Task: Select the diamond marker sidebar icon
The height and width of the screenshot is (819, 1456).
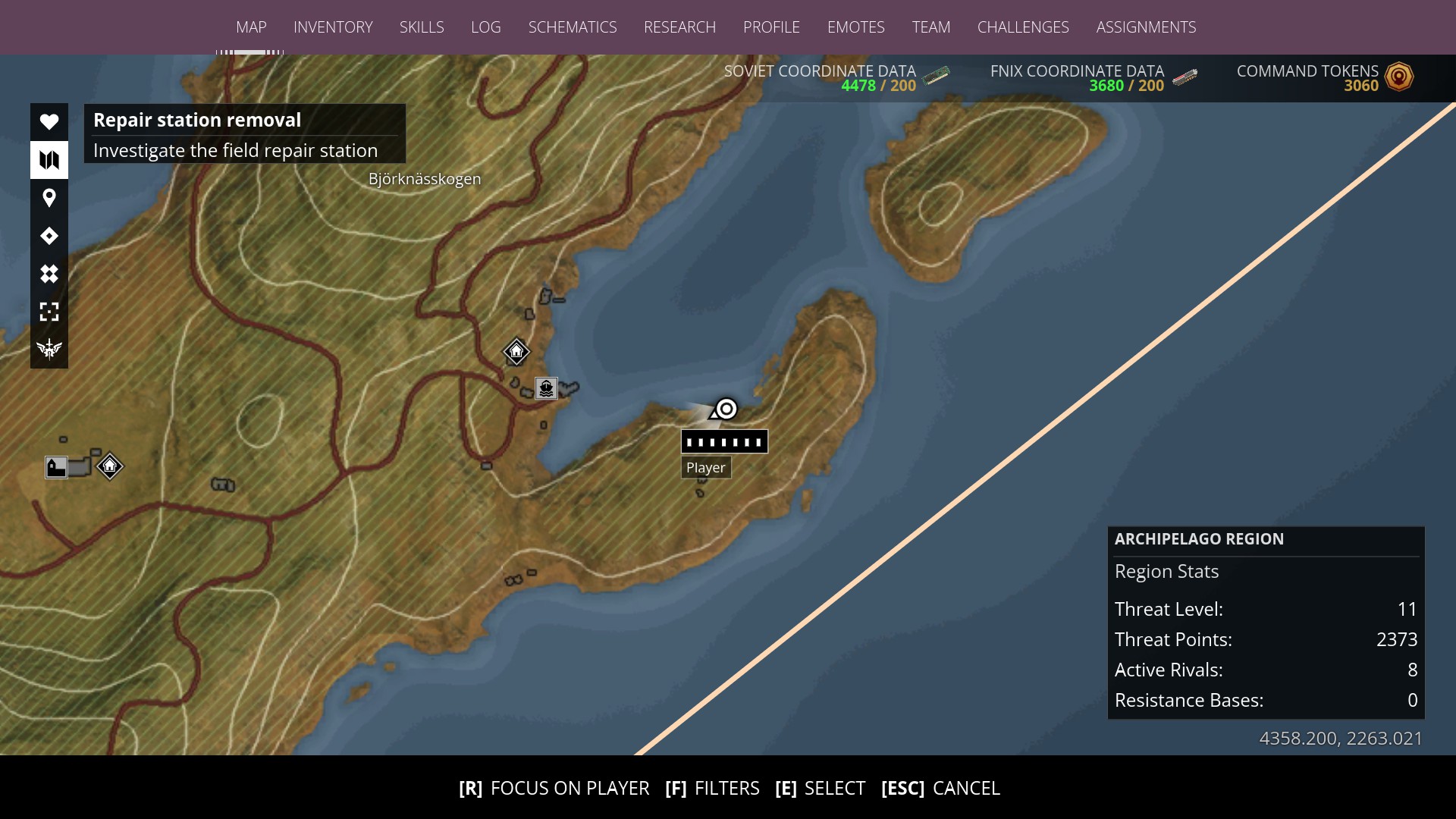Action: point(49,236)
